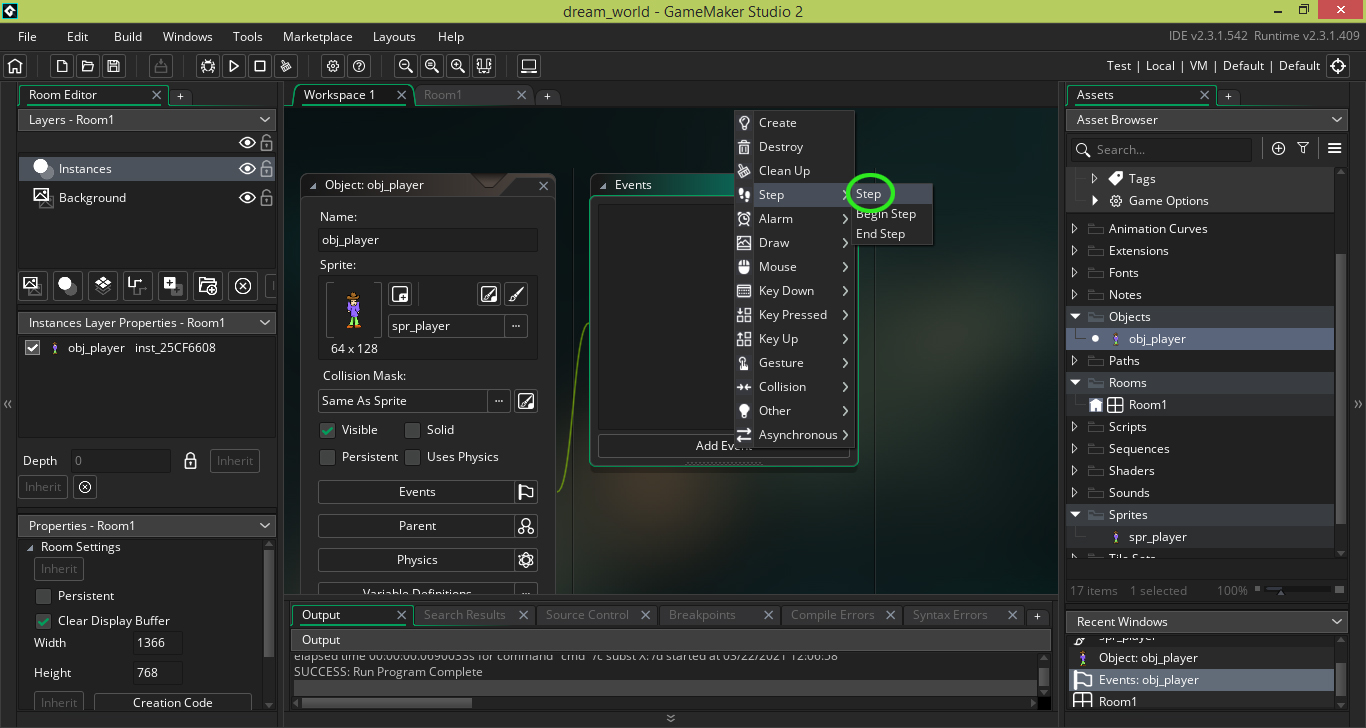Enable the Solid checkbox
The height and width of the screenshot is (728, 1366).
pyautogui.click(x=412, y=430)
